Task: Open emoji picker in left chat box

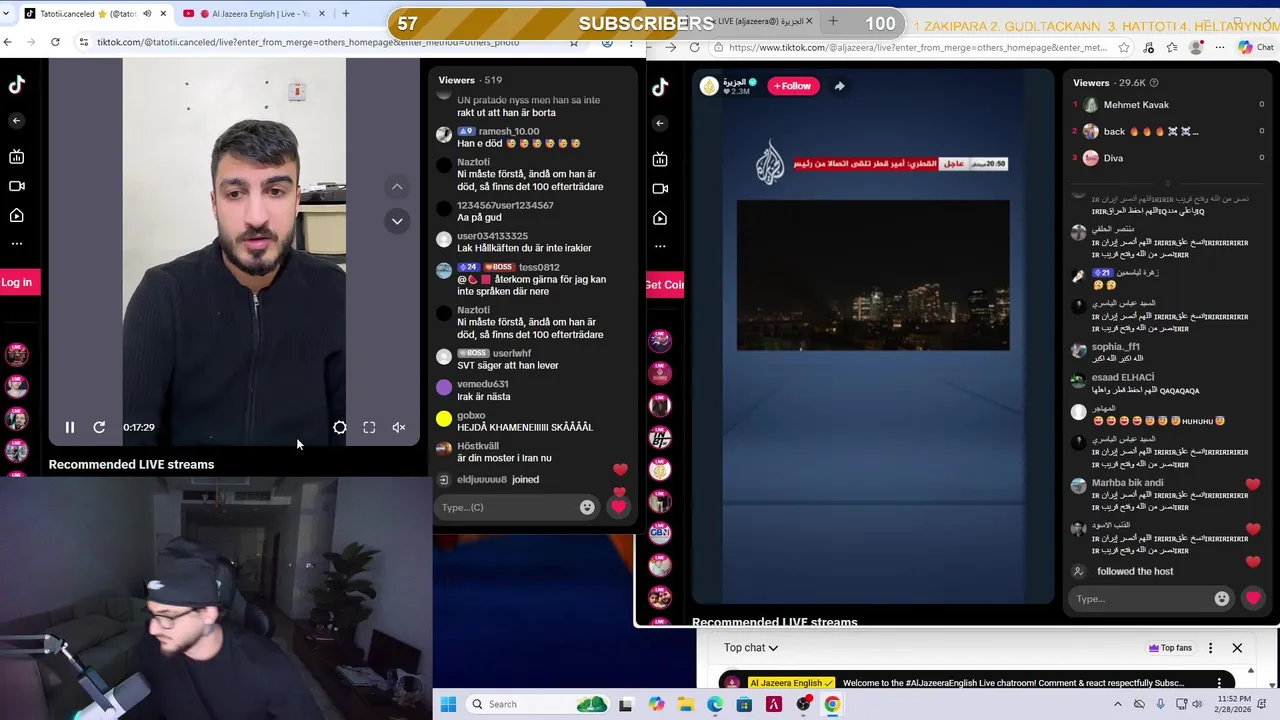Action: click(587, 507)
